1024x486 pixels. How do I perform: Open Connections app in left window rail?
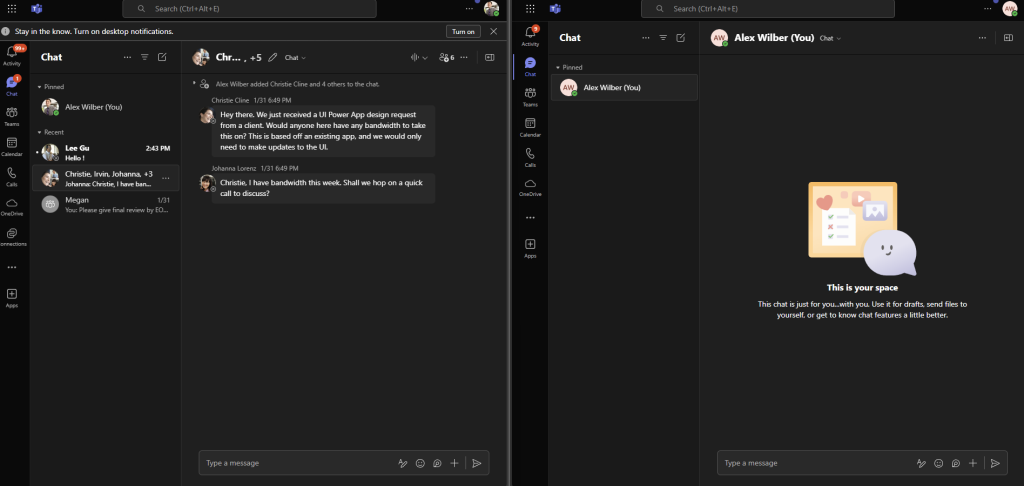12,236
